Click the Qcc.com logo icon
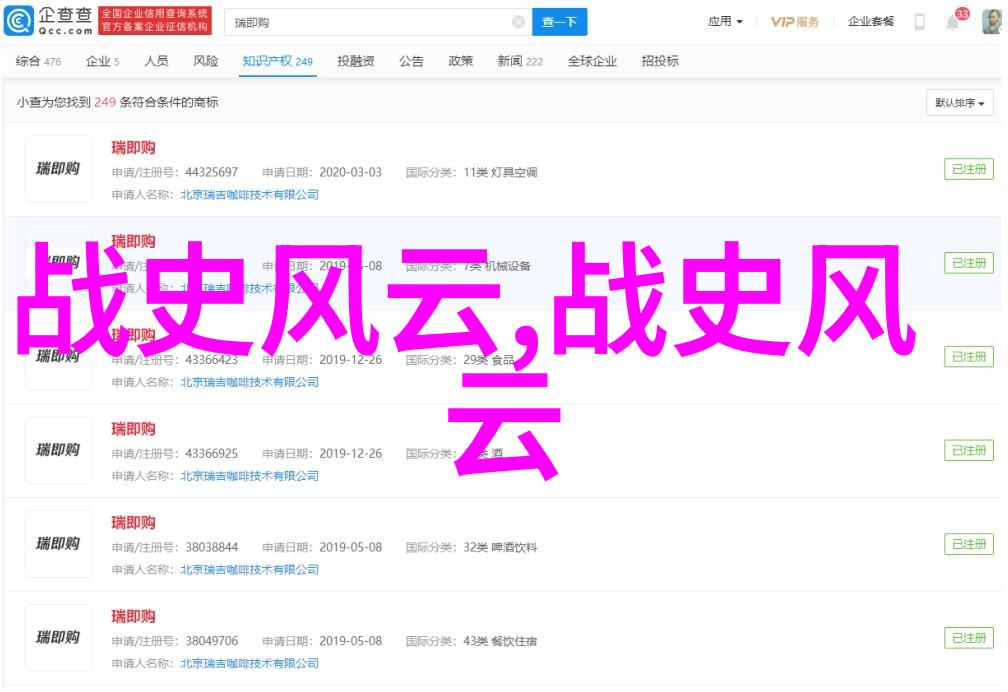 click(19, 21)
